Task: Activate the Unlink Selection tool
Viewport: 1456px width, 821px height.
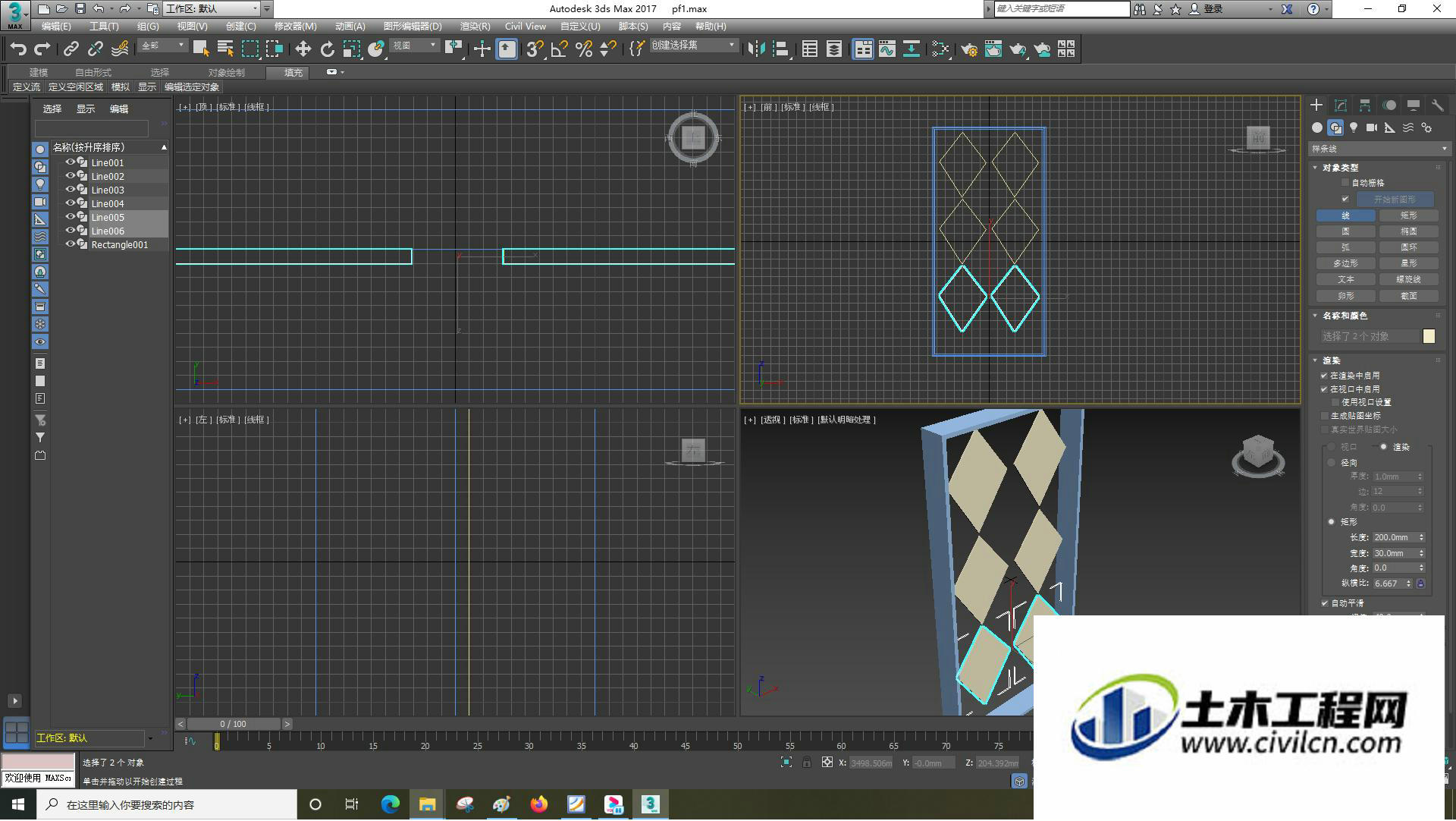Action: coord(95,49)
